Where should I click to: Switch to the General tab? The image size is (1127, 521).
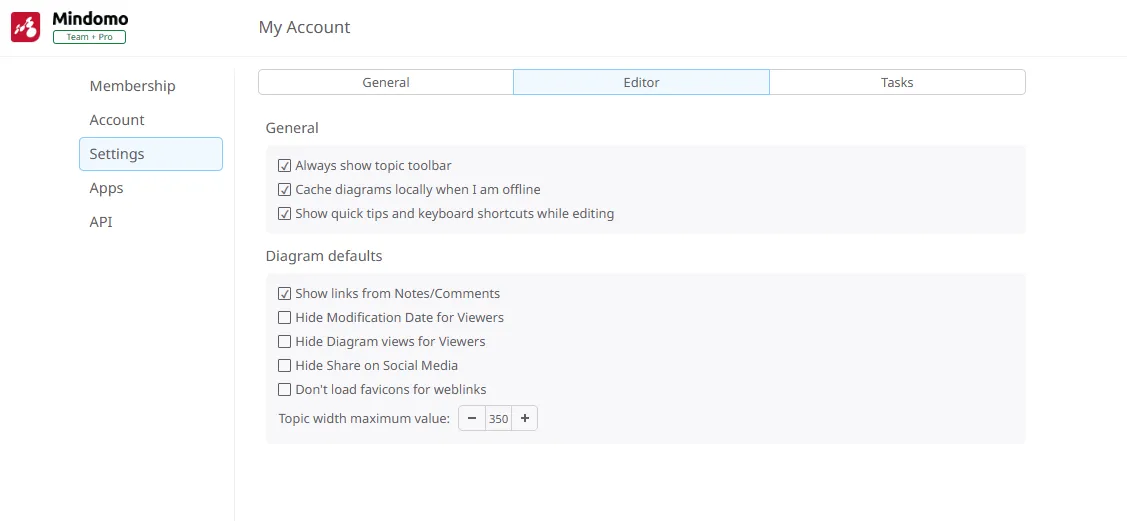(386, 82)
